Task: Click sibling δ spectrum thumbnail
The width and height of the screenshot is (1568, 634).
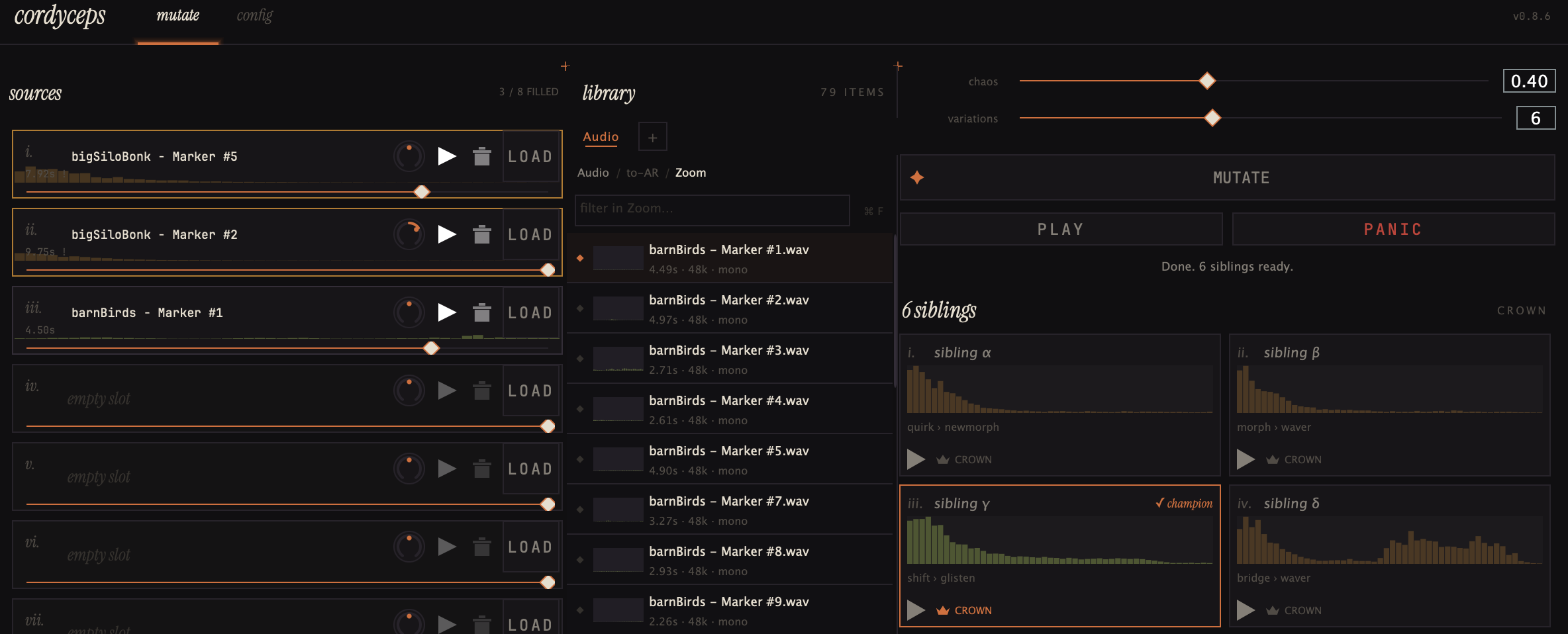Action: (1390, 540)
